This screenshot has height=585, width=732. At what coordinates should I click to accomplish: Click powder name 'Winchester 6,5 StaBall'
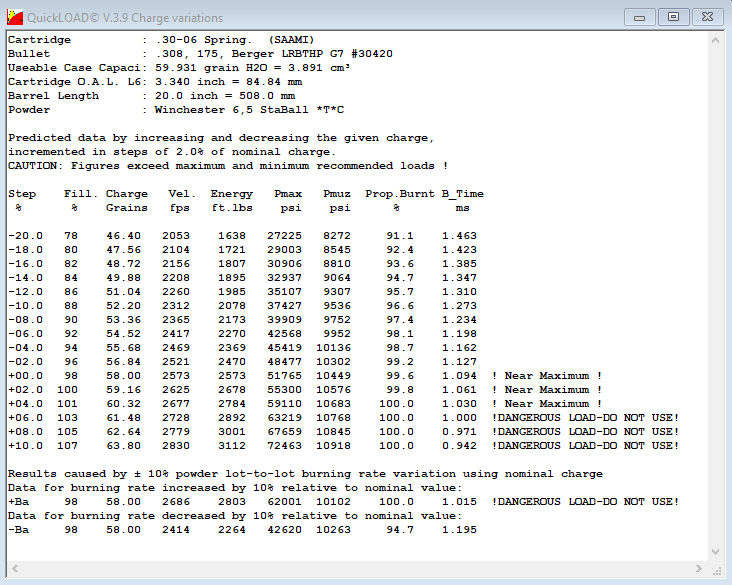(x=232, y=110)
